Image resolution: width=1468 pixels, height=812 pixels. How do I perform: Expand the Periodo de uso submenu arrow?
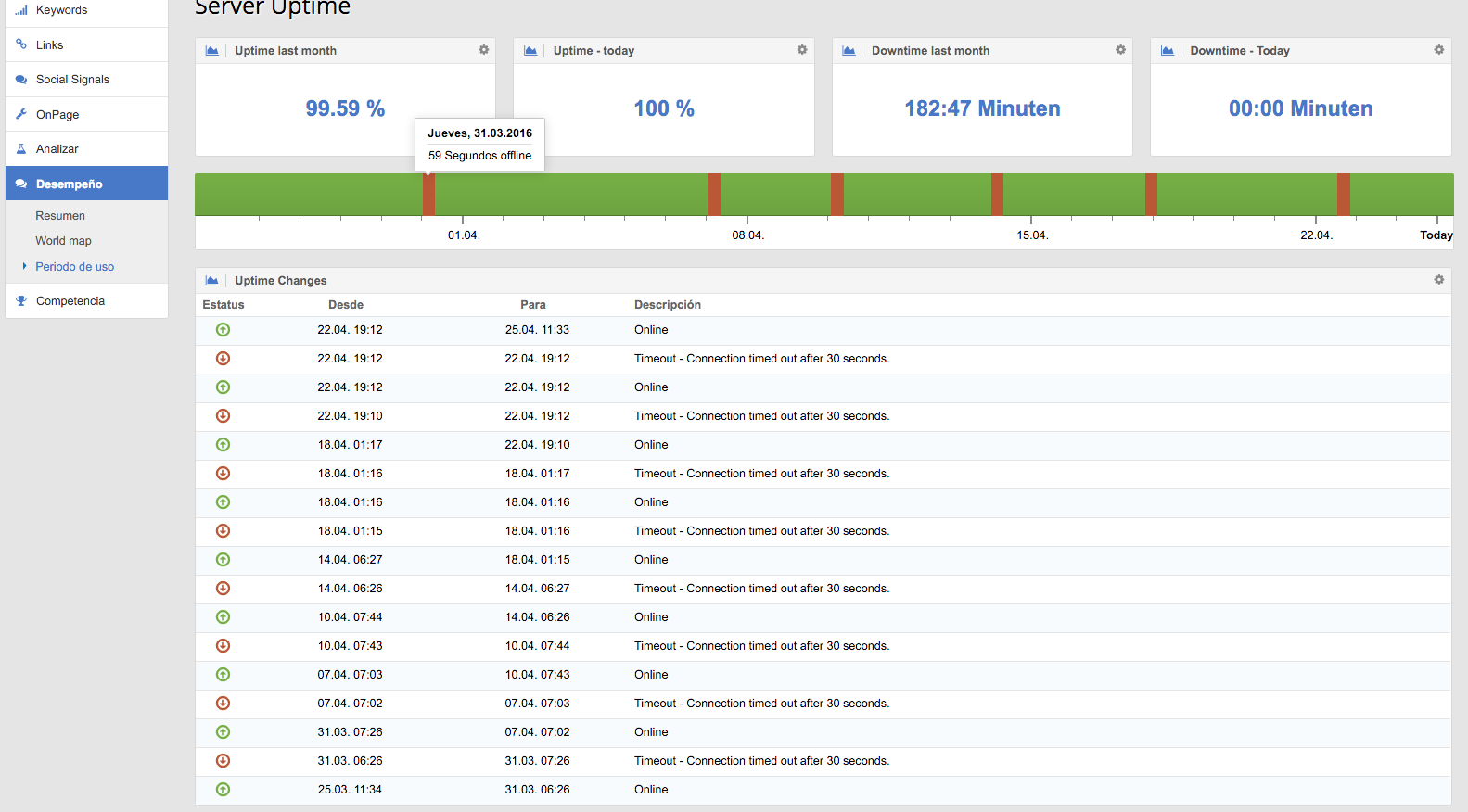(x=25, y=266)
